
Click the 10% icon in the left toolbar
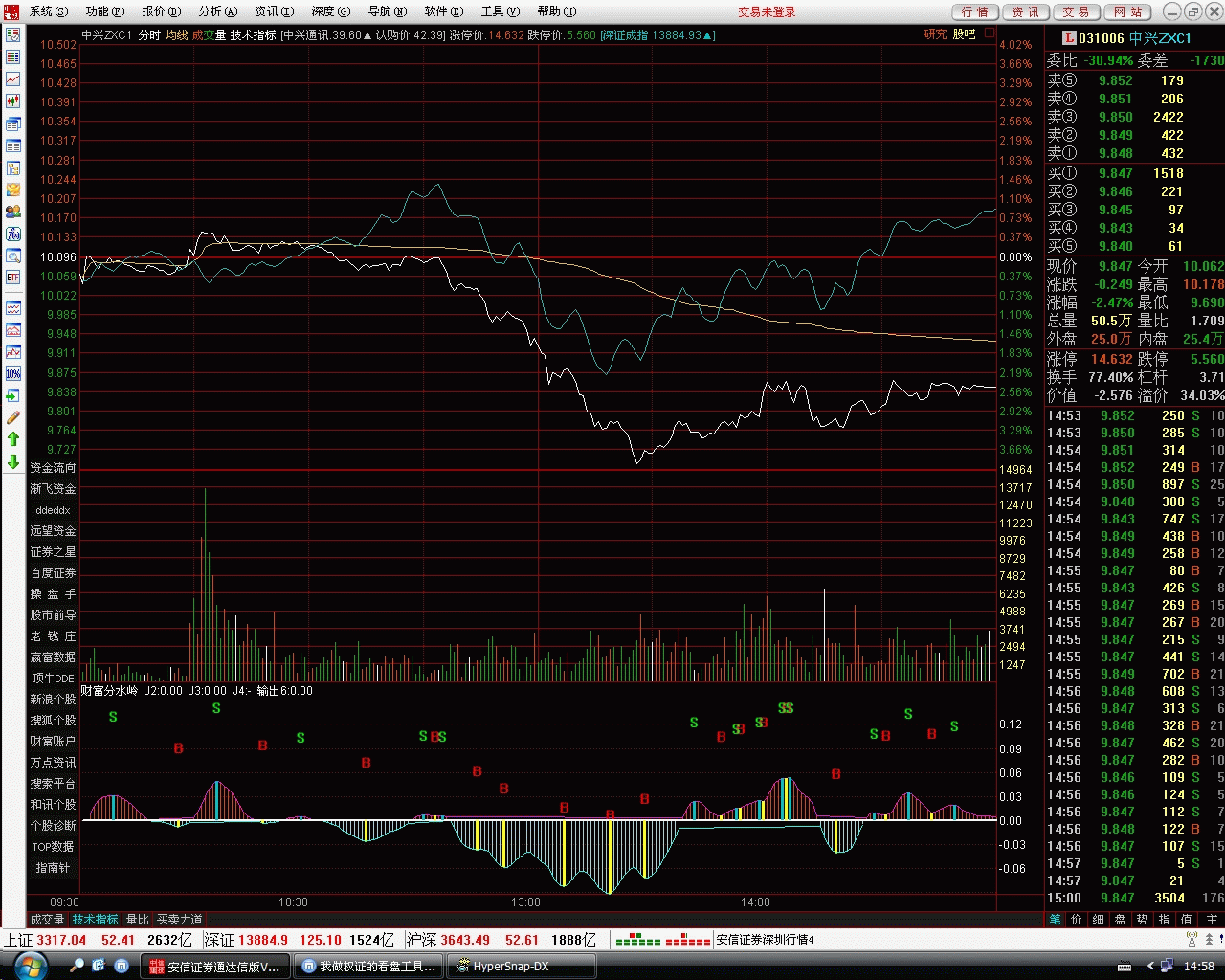point(13,373)
